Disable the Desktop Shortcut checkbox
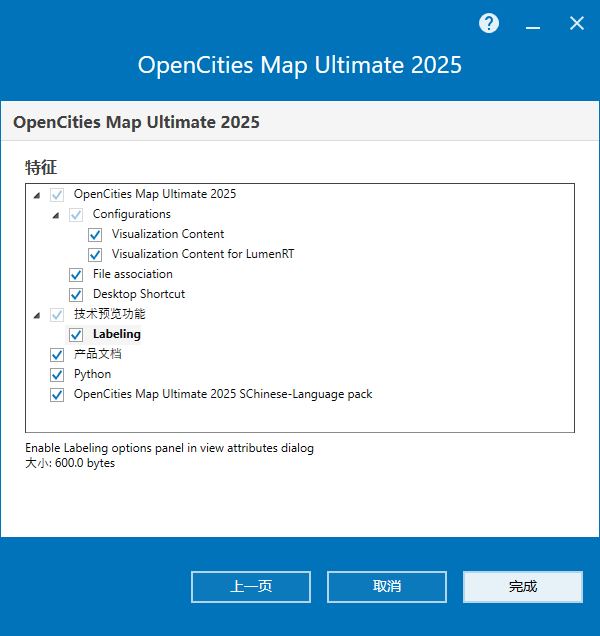 pos(76,294)
